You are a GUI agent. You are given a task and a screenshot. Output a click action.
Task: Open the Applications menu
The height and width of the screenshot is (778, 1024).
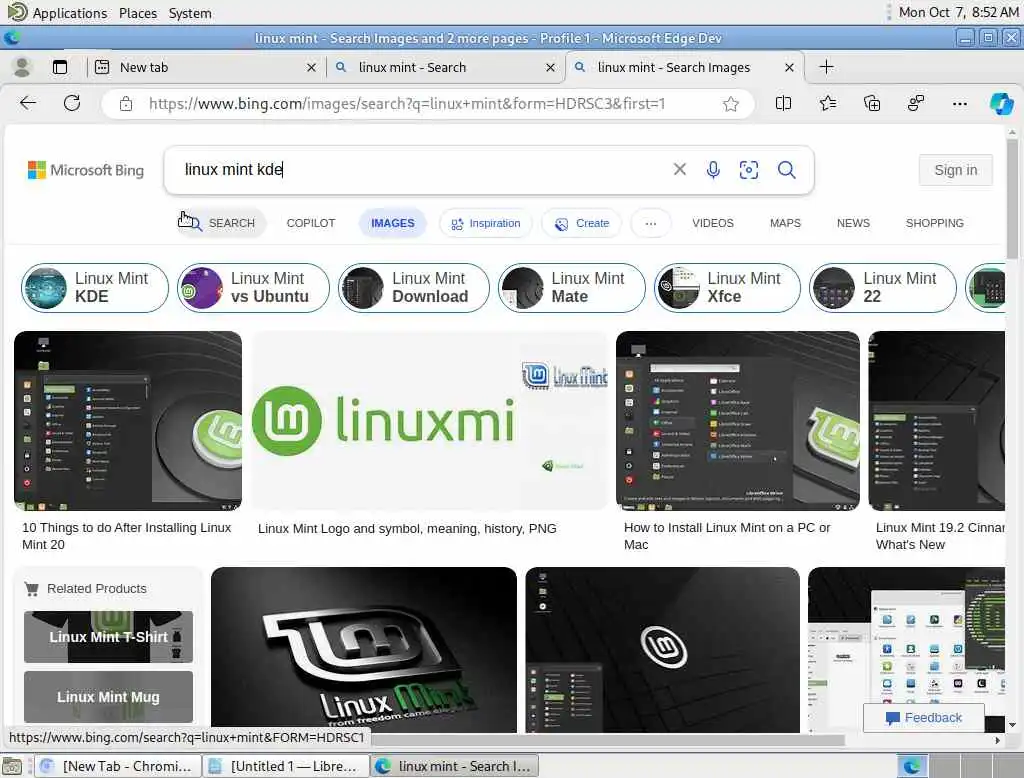point(57,12)
